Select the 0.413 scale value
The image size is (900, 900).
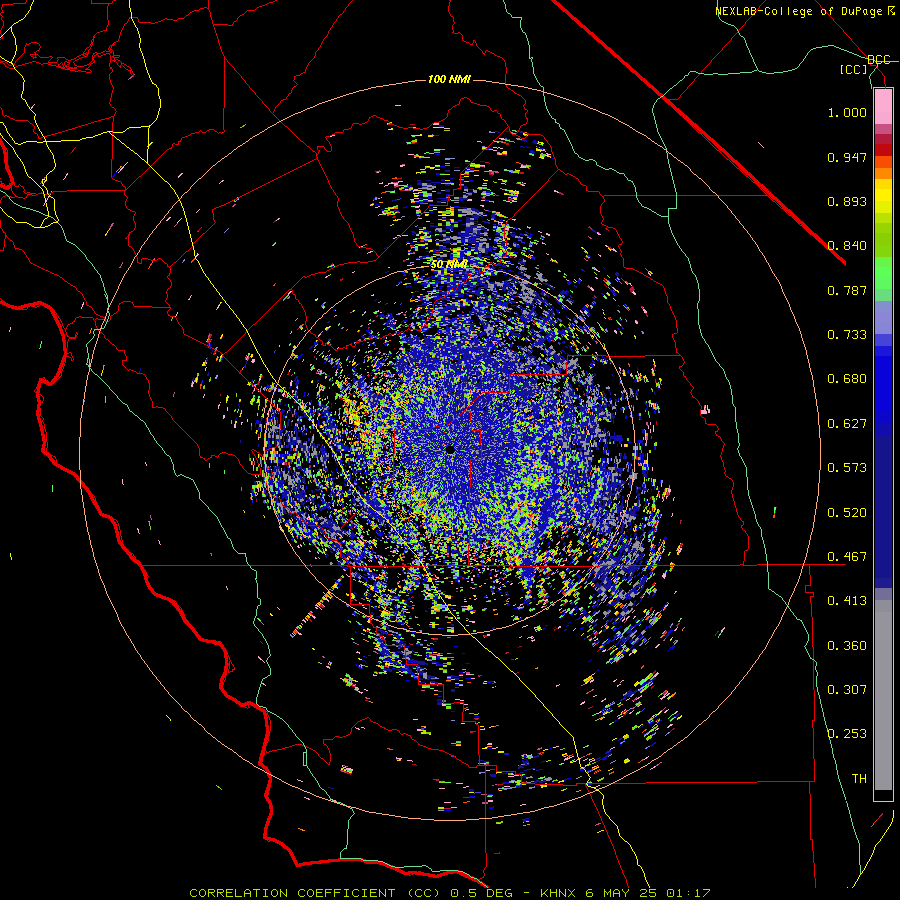847,601
